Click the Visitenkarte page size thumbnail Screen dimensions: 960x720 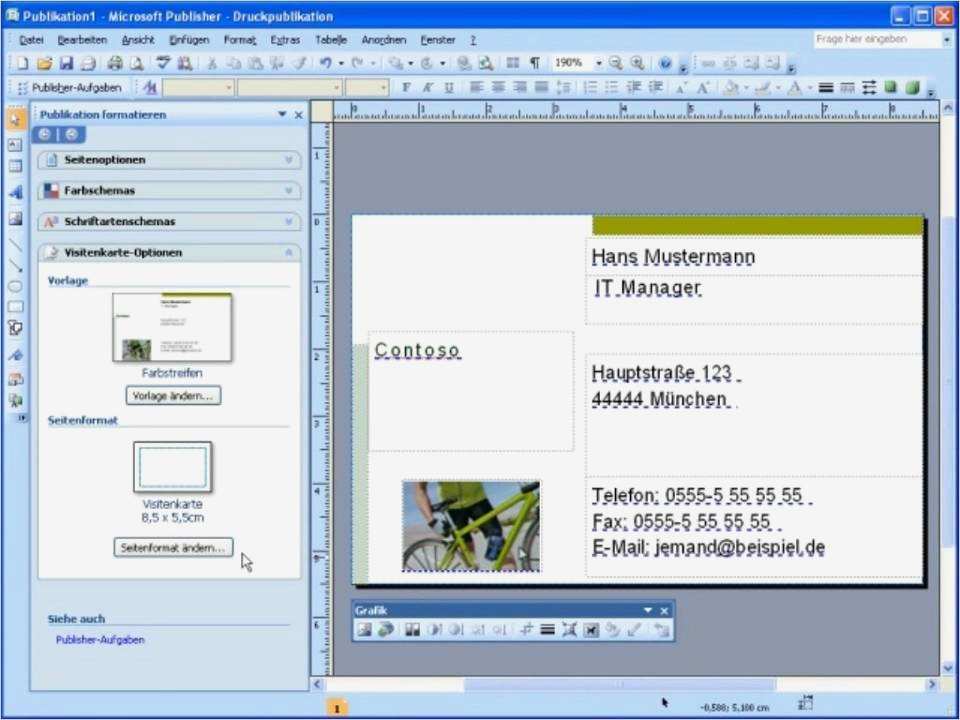point(173,467)
